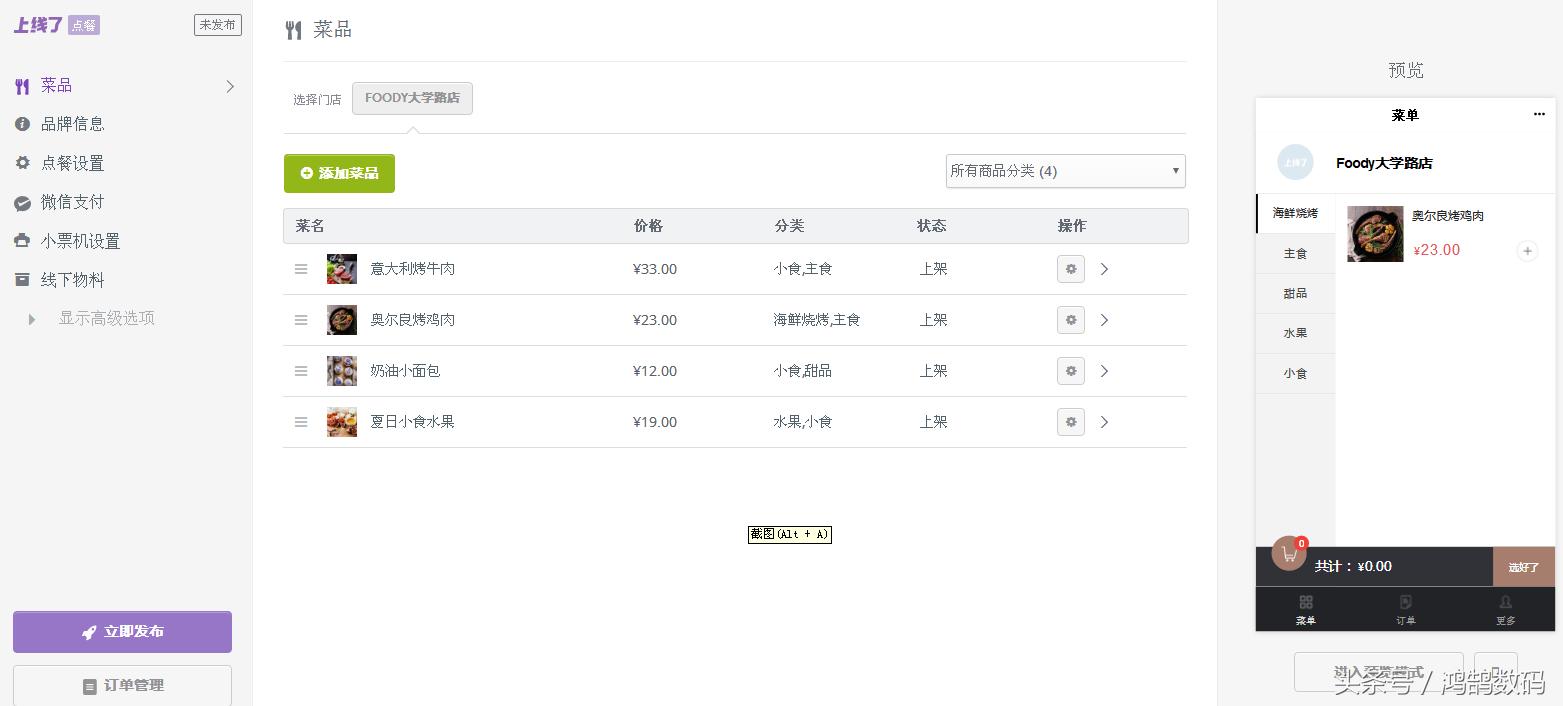The image size is (1563, 706).
Task: Open 微信支付 settings from the sidebar icon
Action: point(21,202)
